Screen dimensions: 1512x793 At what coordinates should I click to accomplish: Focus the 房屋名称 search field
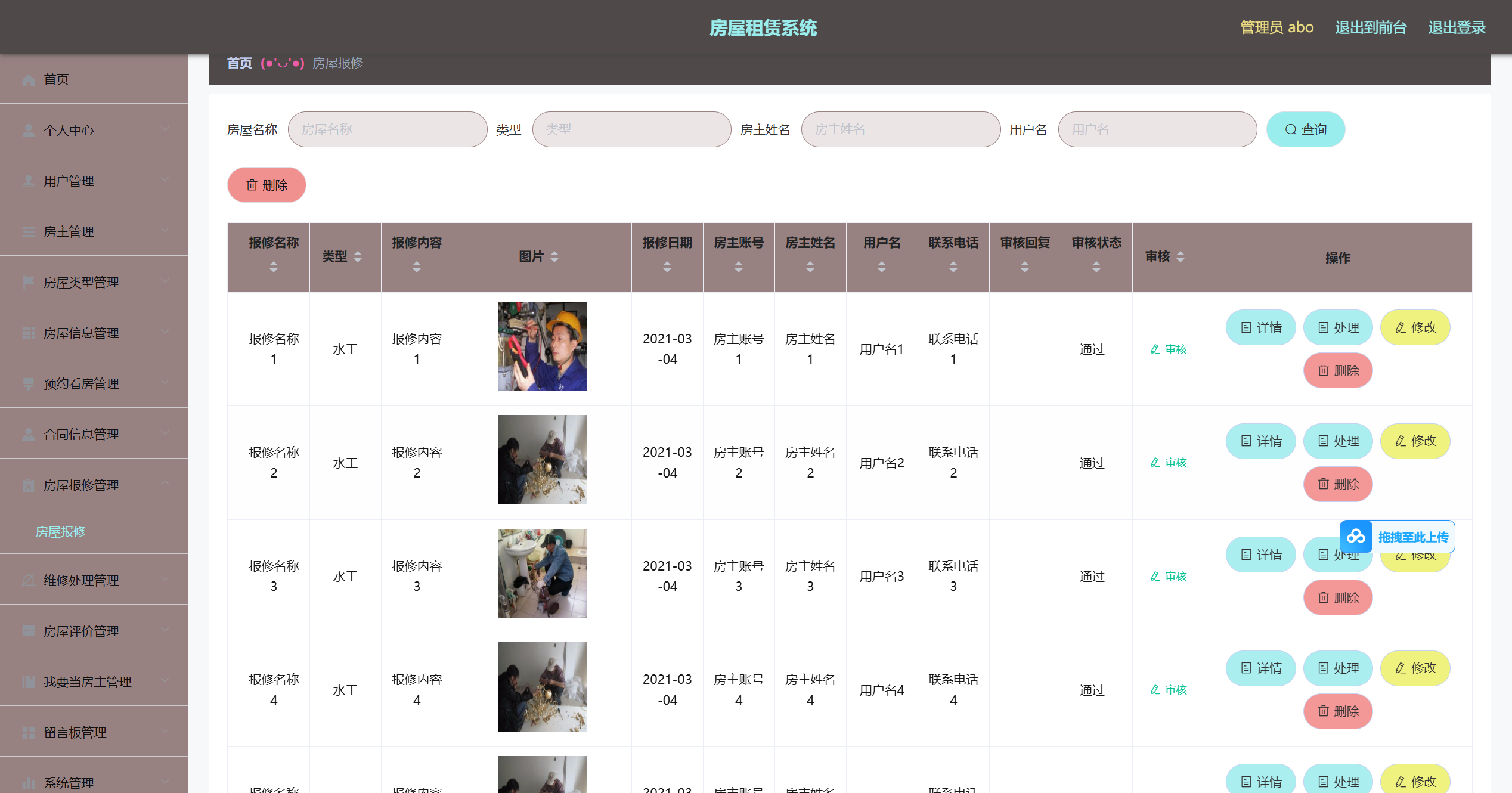[x=388, y=129]
